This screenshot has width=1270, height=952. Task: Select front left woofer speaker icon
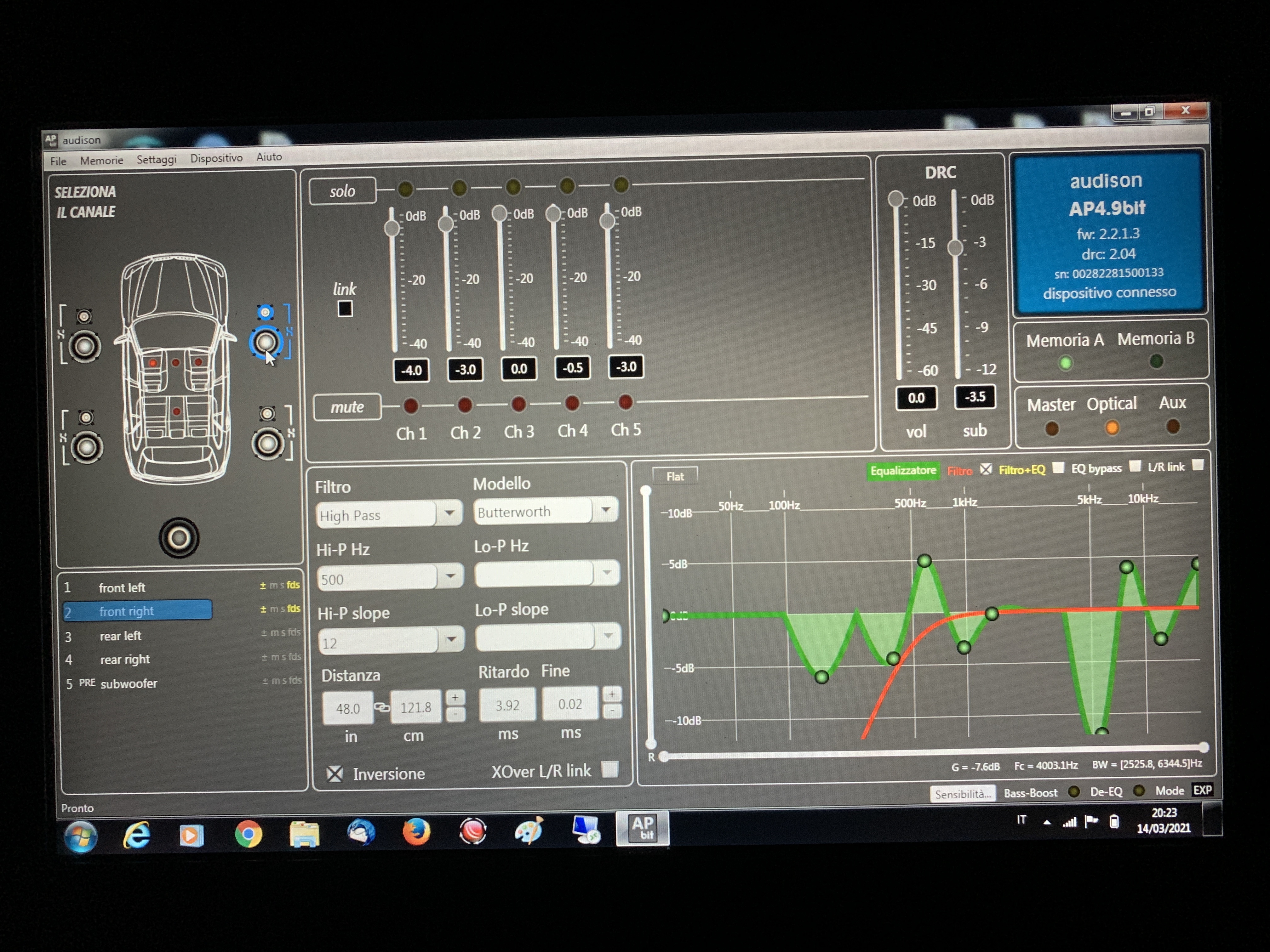(x=85, y=346)
